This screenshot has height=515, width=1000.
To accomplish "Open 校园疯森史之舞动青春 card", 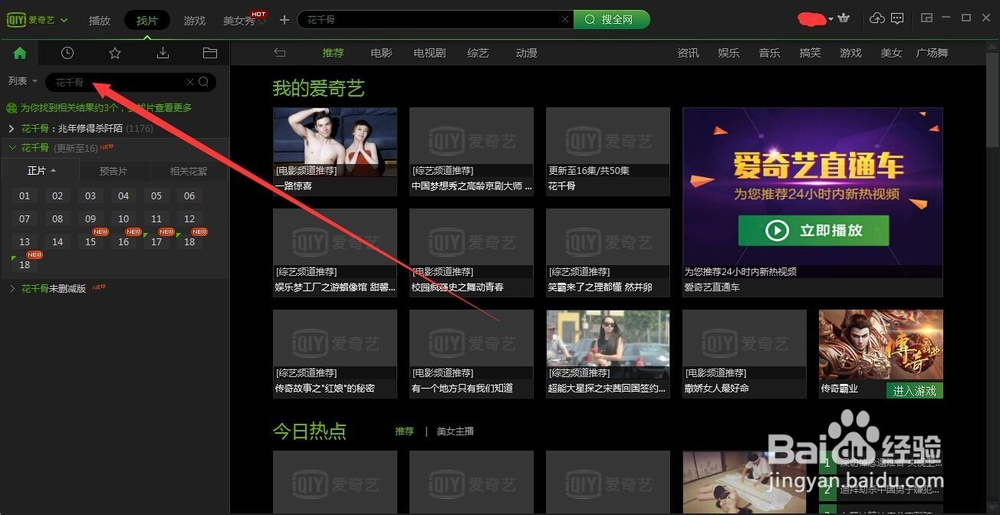I will click(471, 252).
